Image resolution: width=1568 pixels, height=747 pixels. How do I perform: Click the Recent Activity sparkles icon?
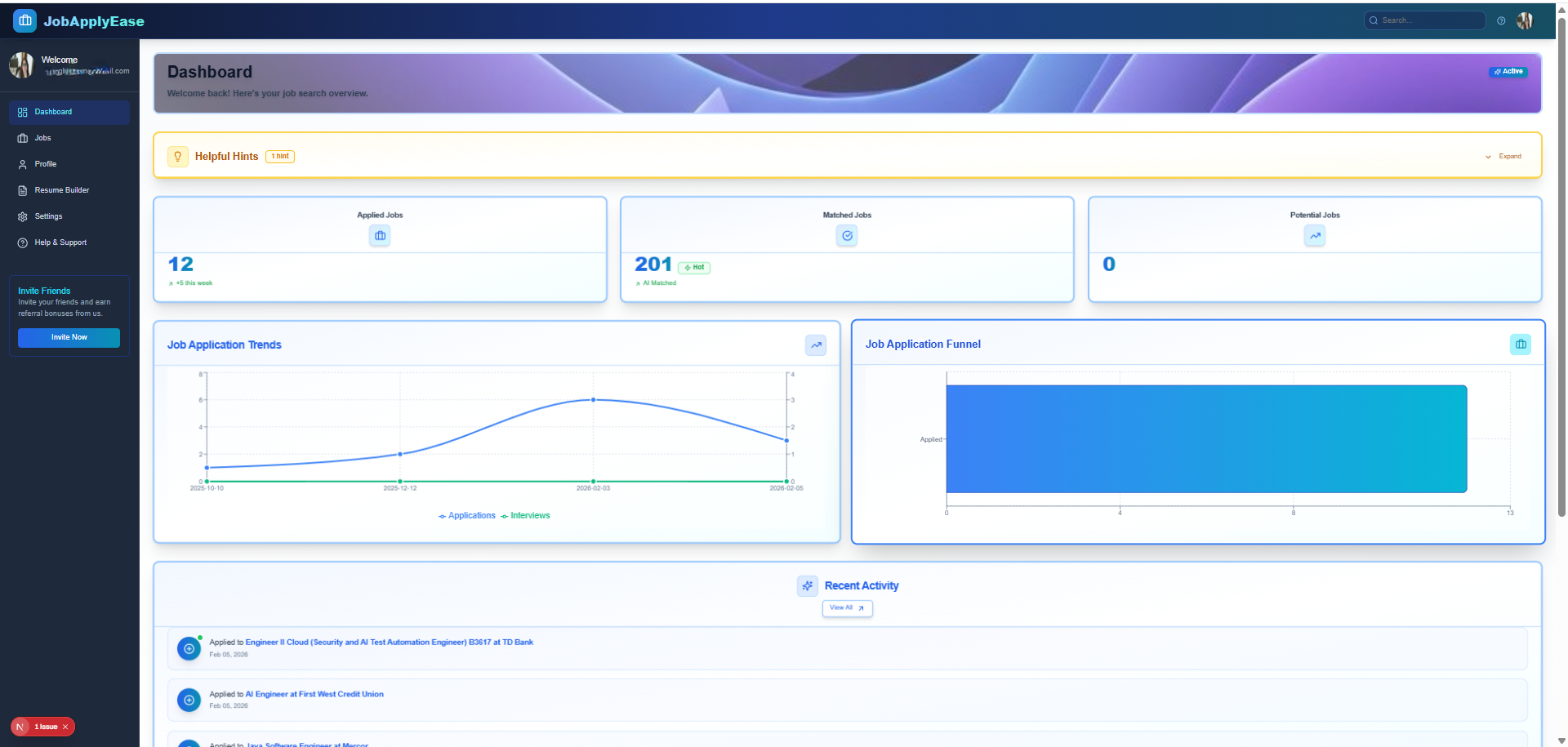(x=808, y=585)
